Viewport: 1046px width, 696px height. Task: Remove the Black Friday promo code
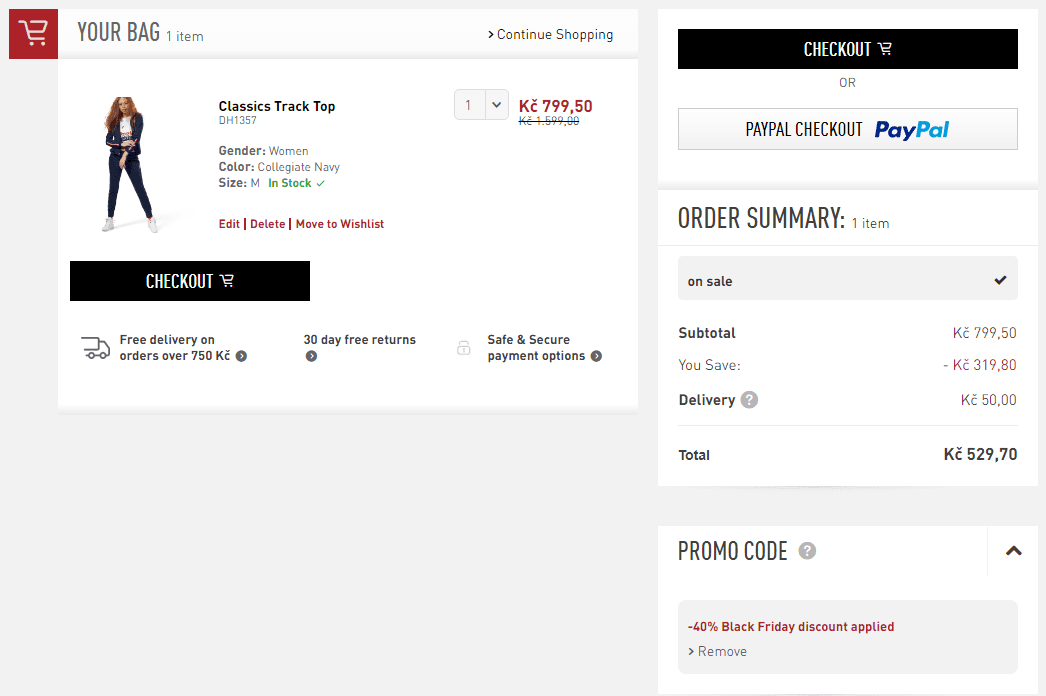tap(717, 651)
